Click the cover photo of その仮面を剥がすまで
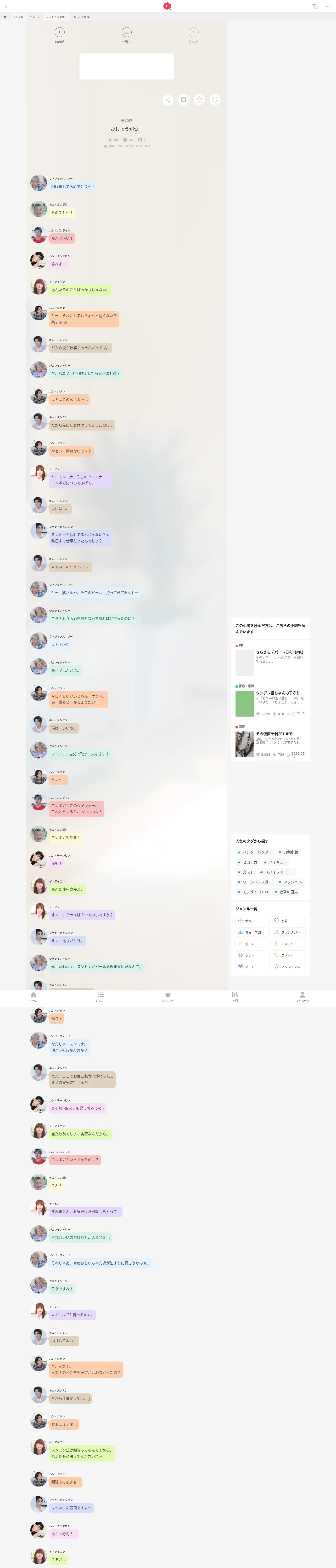This screenshot has width=336, height=1568. [244, 745]
